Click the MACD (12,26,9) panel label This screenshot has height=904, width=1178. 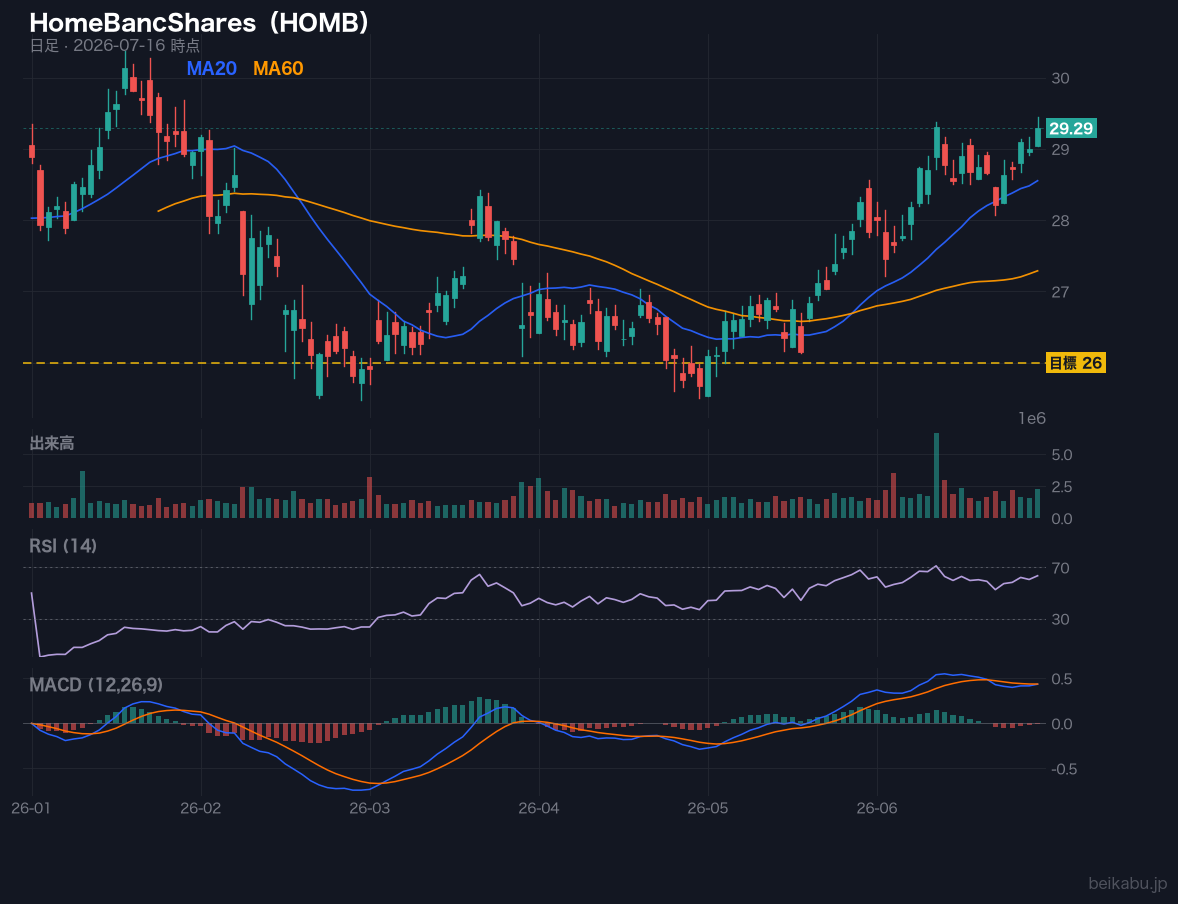coord(95,685)
